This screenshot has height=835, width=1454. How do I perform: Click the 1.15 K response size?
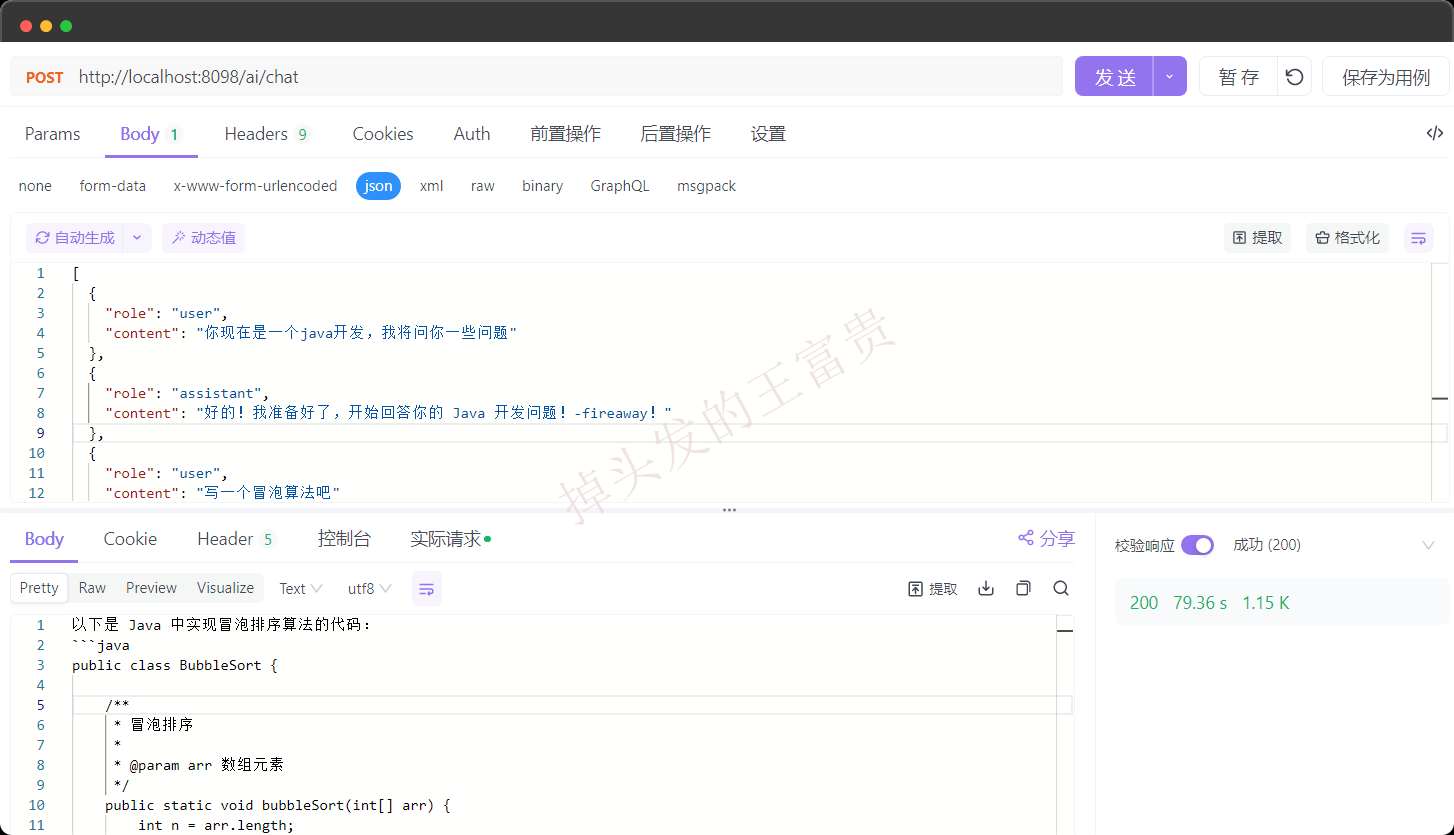[1266, 603]
